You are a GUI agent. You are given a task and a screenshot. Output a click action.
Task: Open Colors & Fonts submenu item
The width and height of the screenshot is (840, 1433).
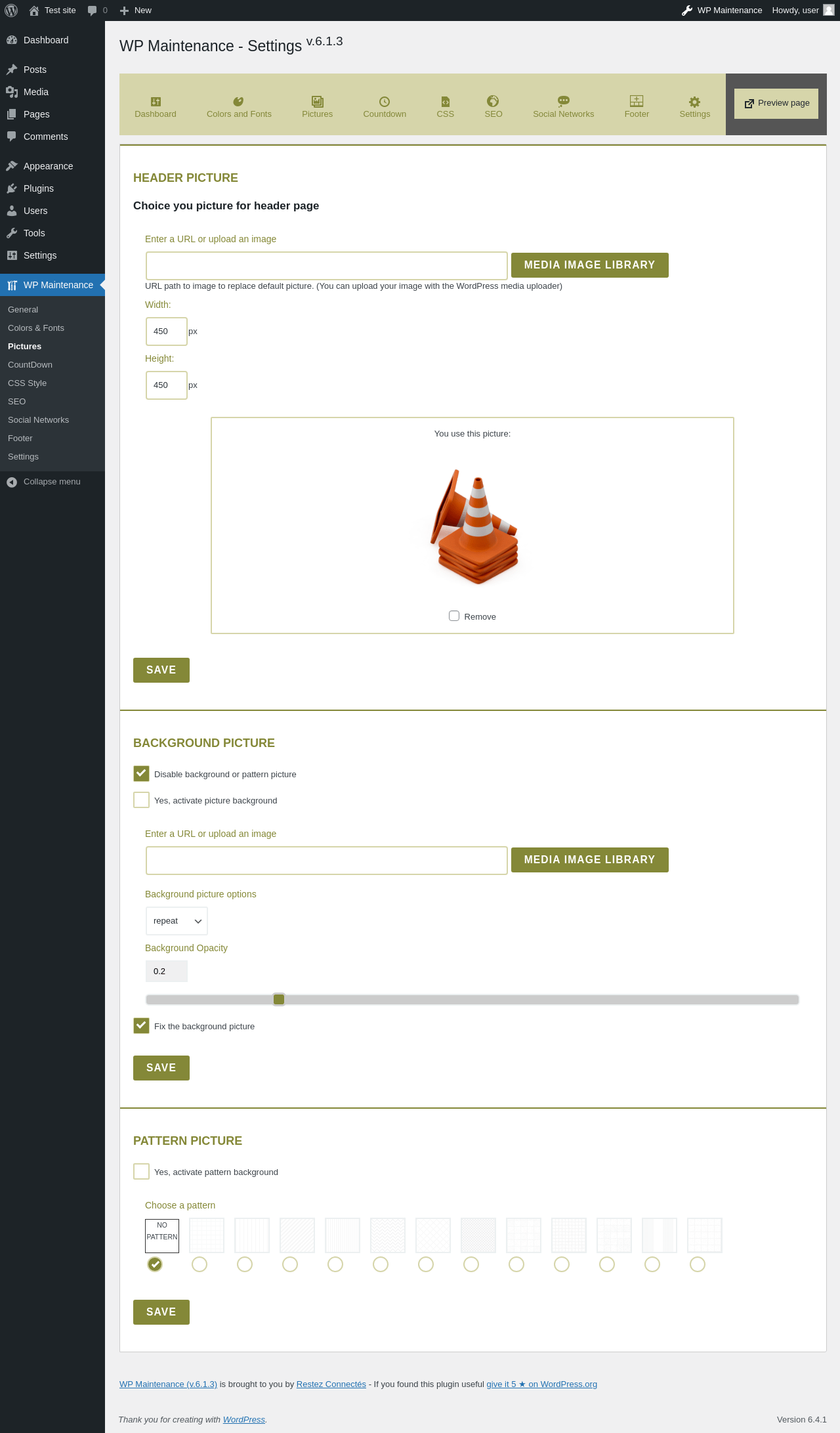36,328
